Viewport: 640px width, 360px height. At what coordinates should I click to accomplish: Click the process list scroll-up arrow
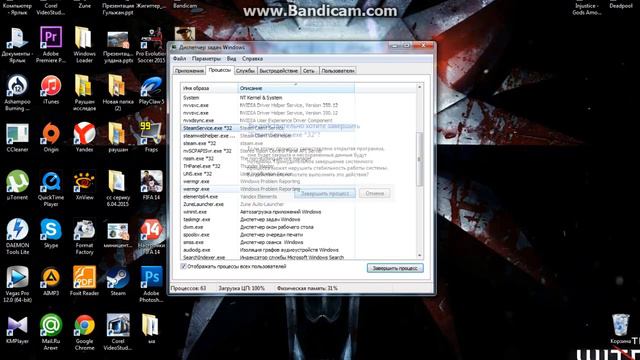point(420,87)
